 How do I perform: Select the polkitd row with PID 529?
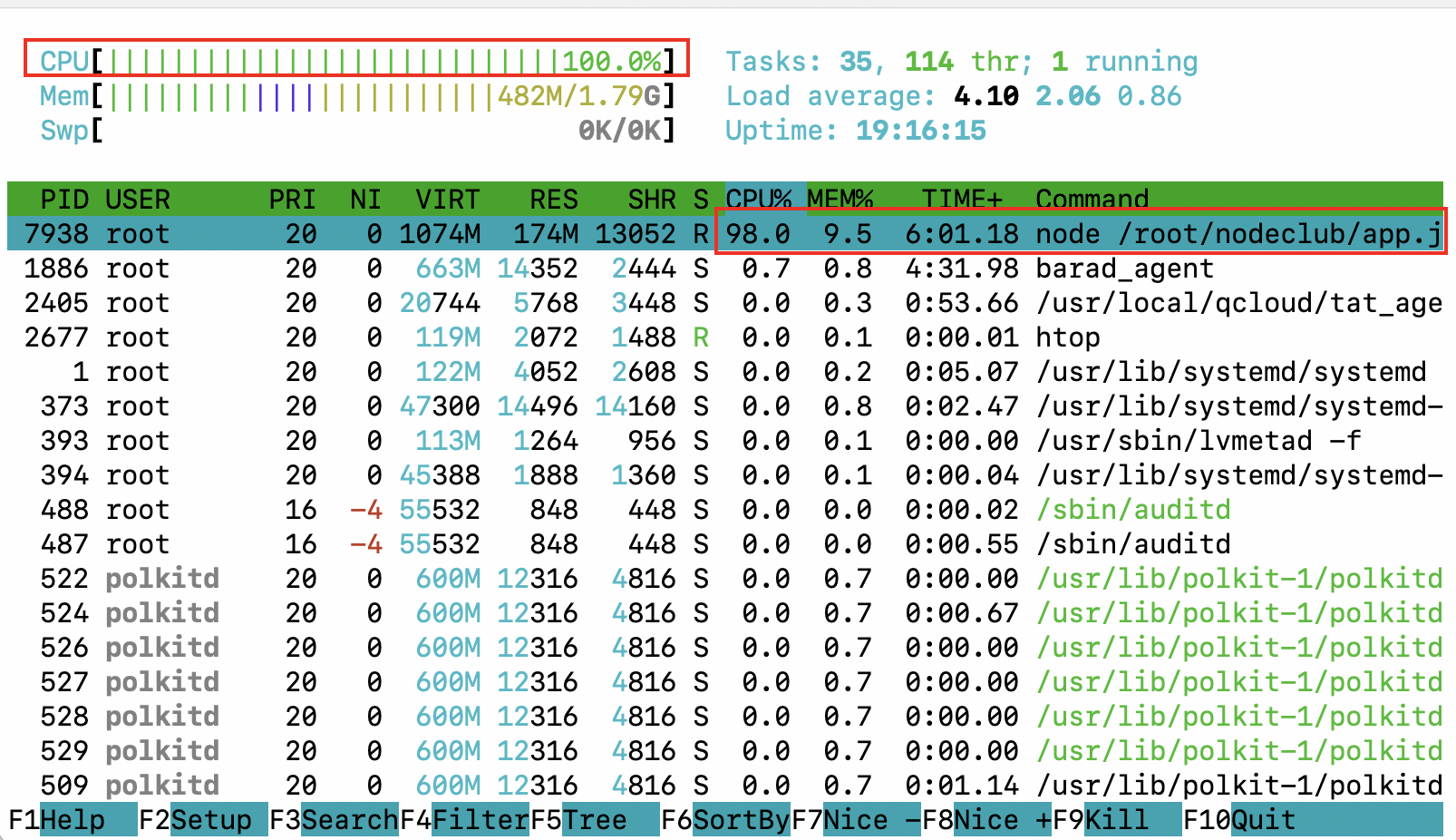pyautogui.click(x=725, y=750)
